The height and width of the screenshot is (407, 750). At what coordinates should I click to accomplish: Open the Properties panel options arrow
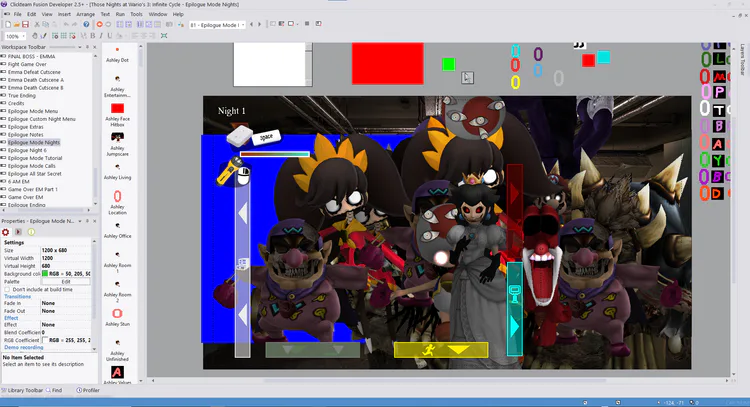(x=79, y=221)
